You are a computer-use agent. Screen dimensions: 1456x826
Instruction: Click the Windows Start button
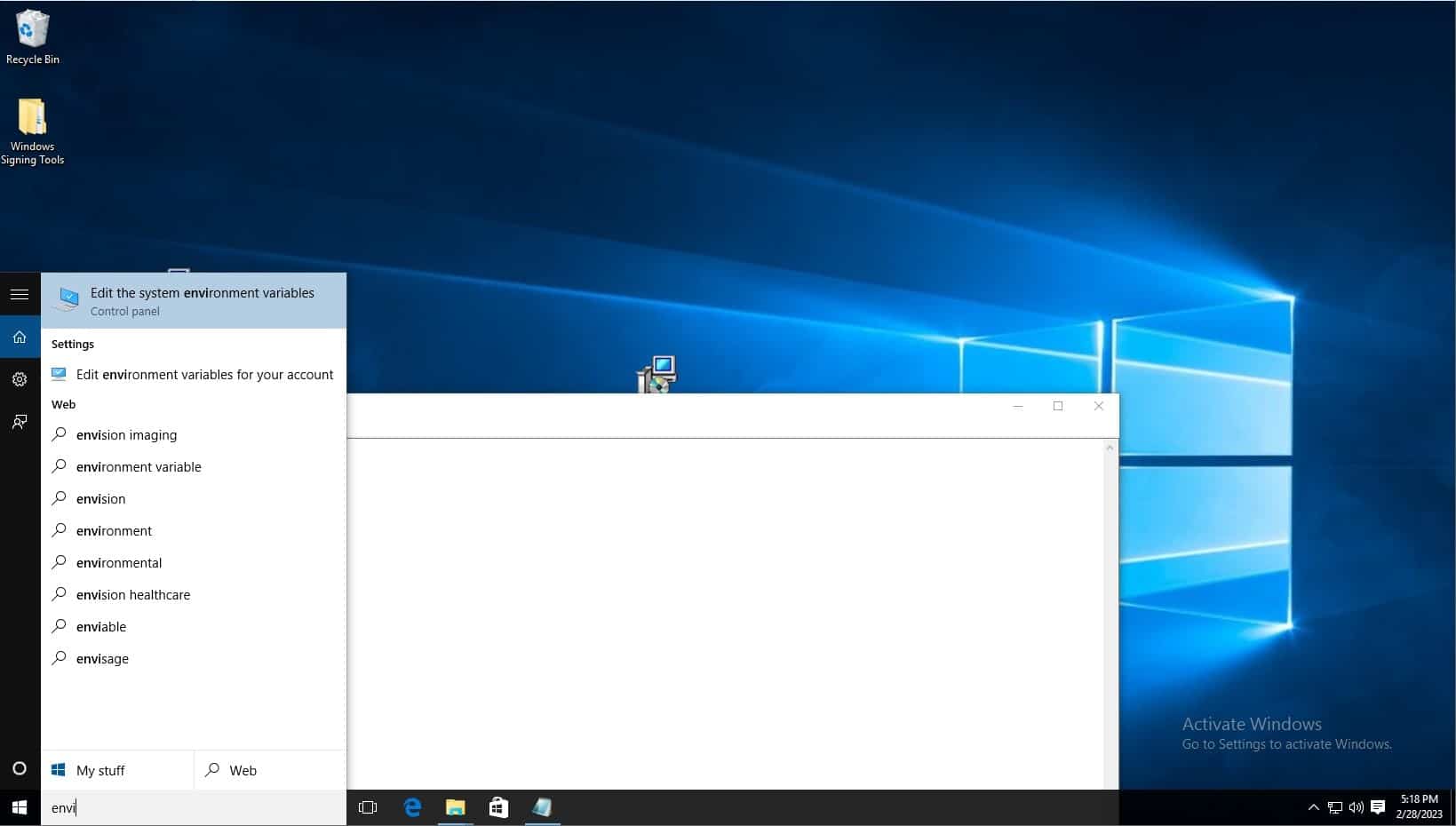(20, 807)
